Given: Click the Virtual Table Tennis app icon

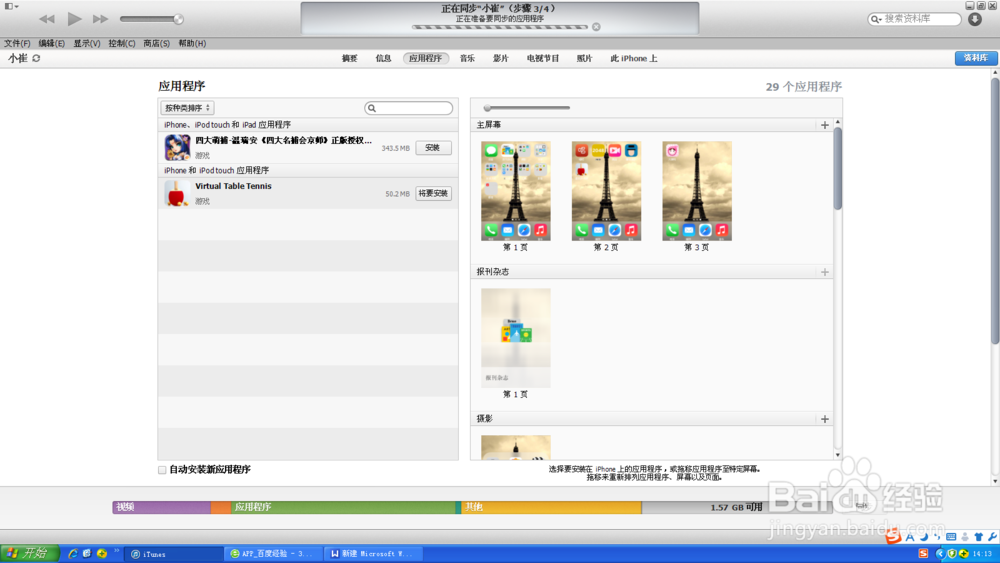Looking at the screenshot, I should coord(177,193).
